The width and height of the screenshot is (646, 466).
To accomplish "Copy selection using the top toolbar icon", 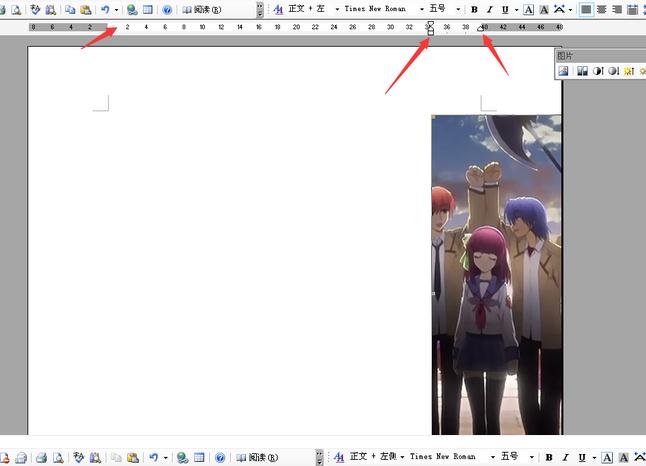I will click(x=70, y=9).
